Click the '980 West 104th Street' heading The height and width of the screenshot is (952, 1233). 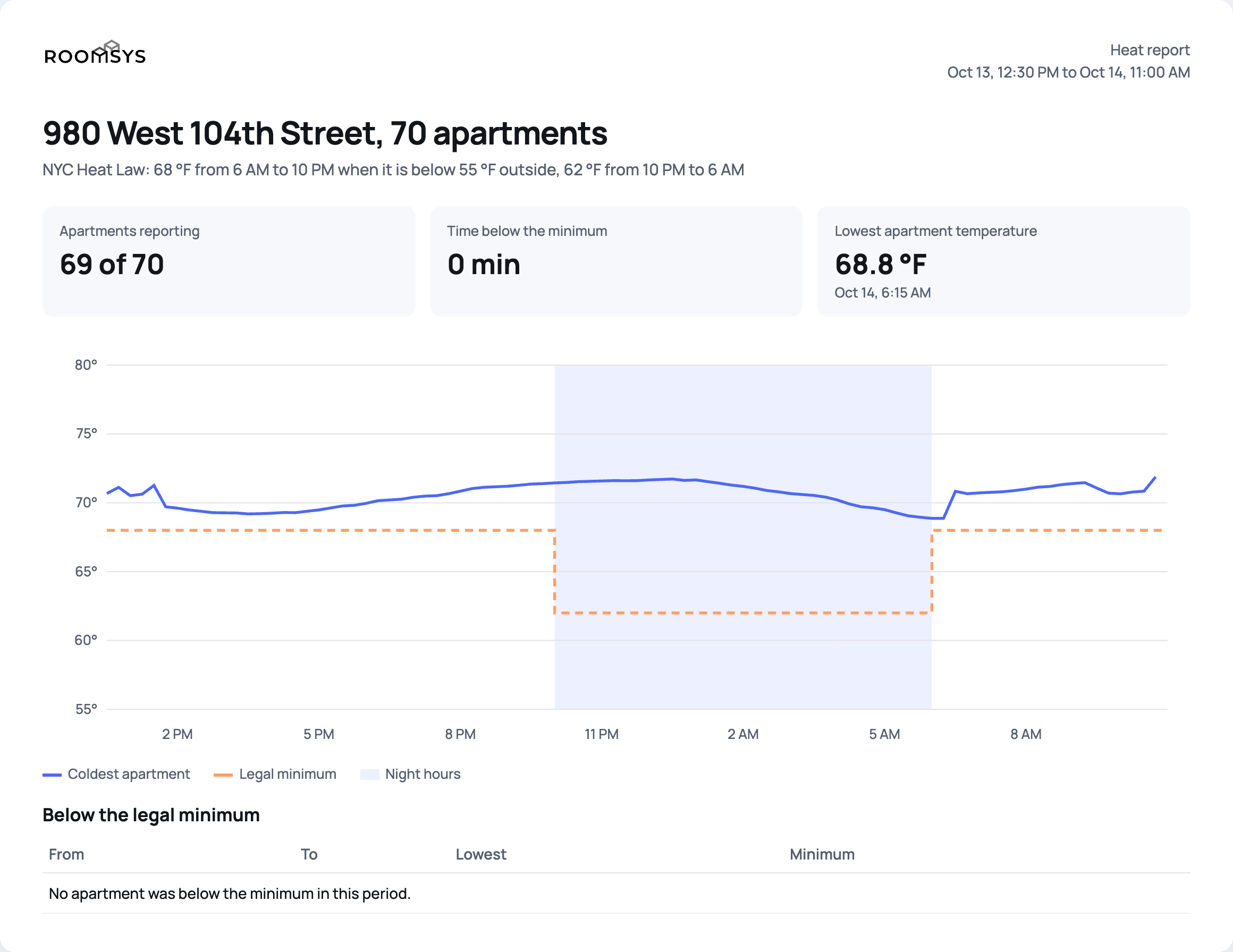325,133
